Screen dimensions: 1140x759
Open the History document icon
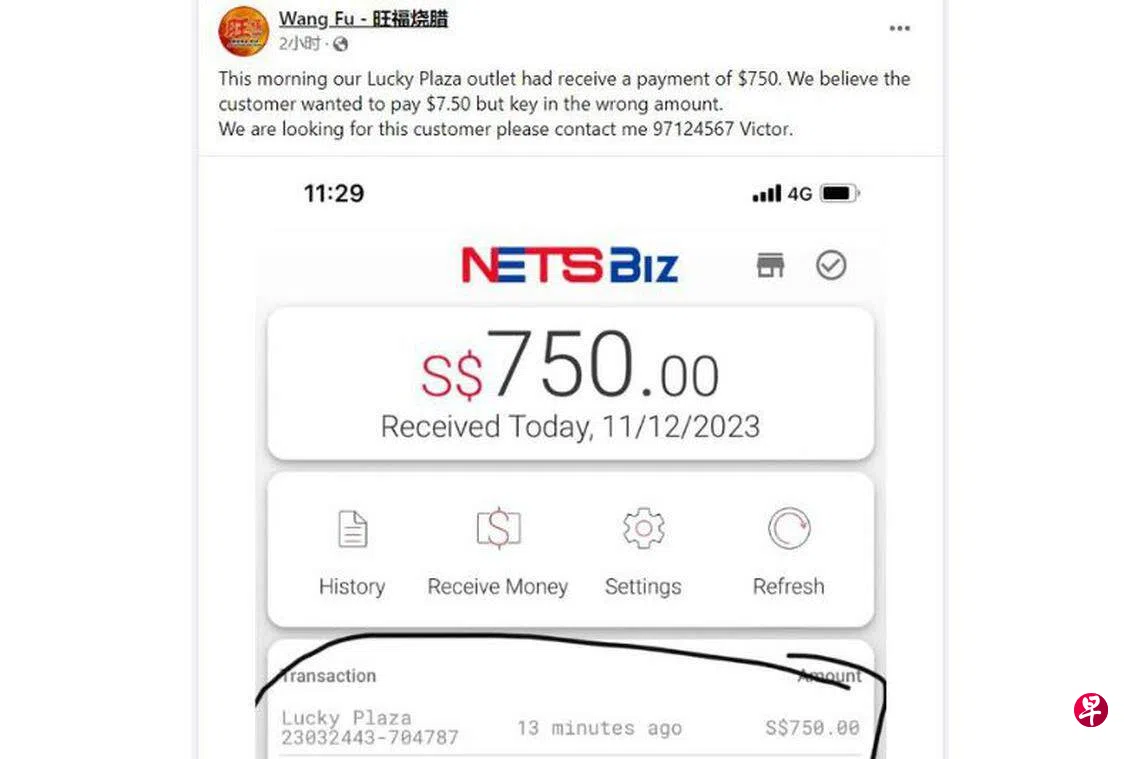click(353, 529)
